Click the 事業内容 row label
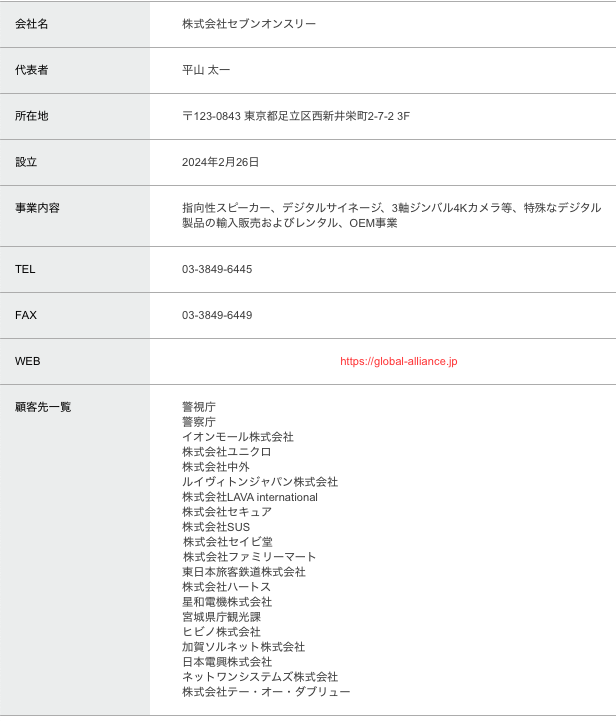Viewport: 616px width, 721px height. pos(37,208)
